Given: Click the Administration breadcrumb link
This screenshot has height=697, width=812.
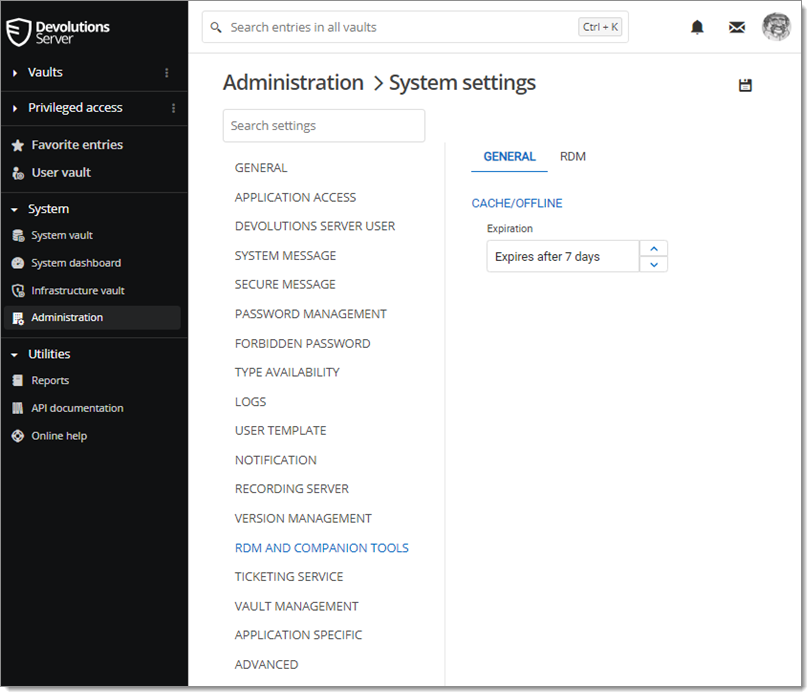Looking at the screenshot, I should click(293, 83).
